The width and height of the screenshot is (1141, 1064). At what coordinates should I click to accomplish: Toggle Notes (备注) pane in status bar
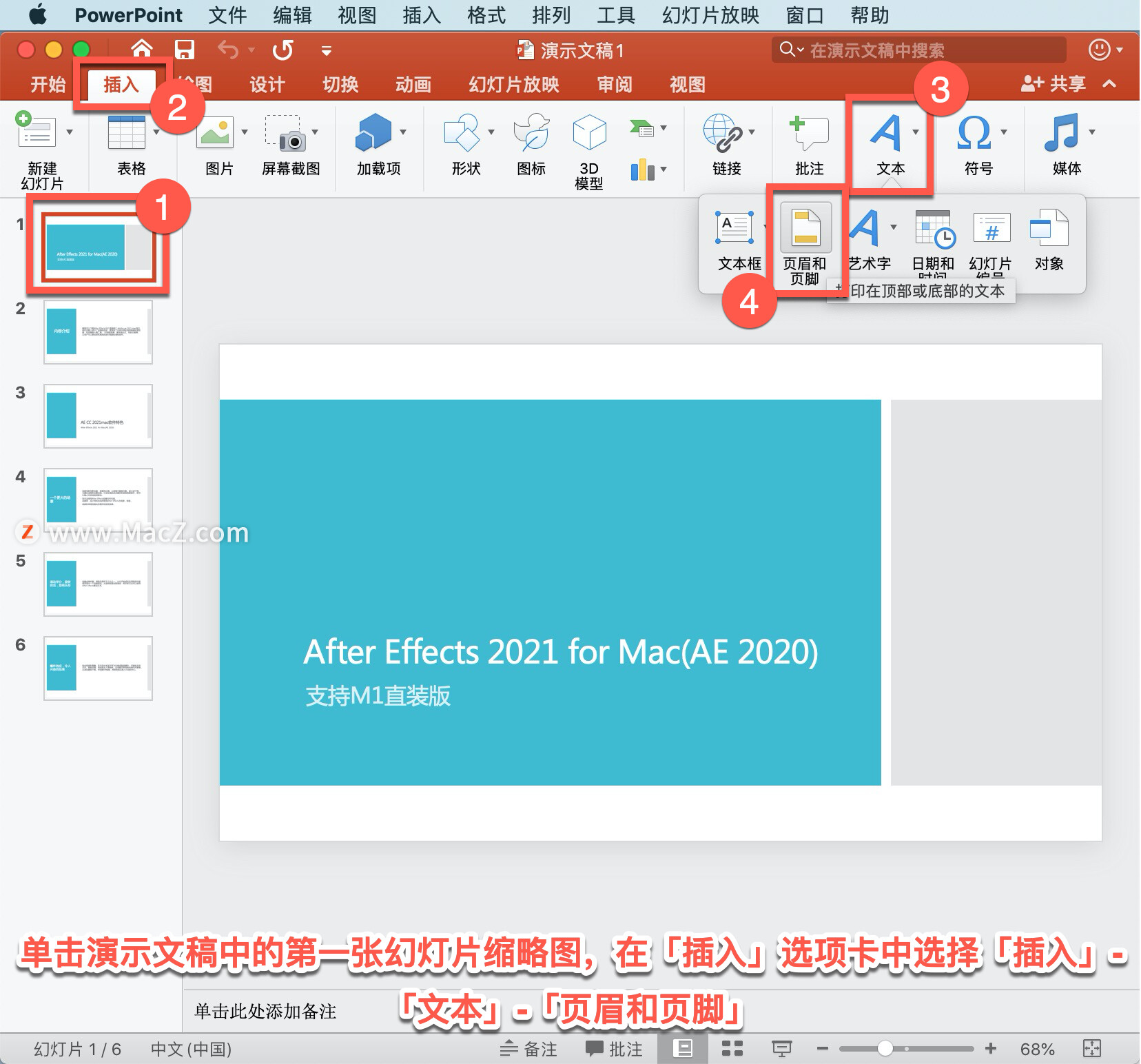point(528,1049)
